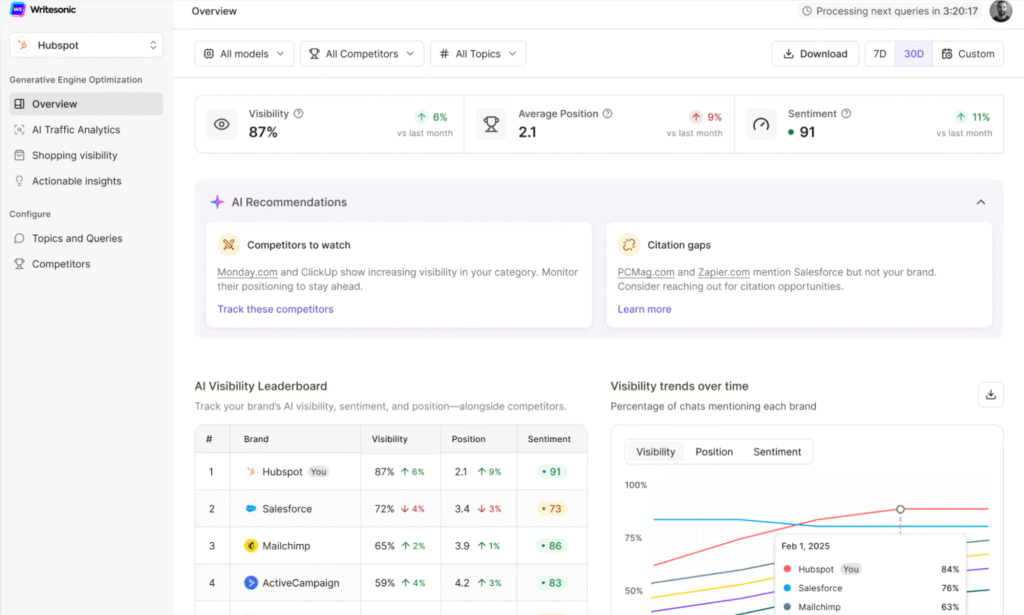Click the Average Position trophy icon
This screenshot has width=1024, height=615.
[x=491, y=124]
